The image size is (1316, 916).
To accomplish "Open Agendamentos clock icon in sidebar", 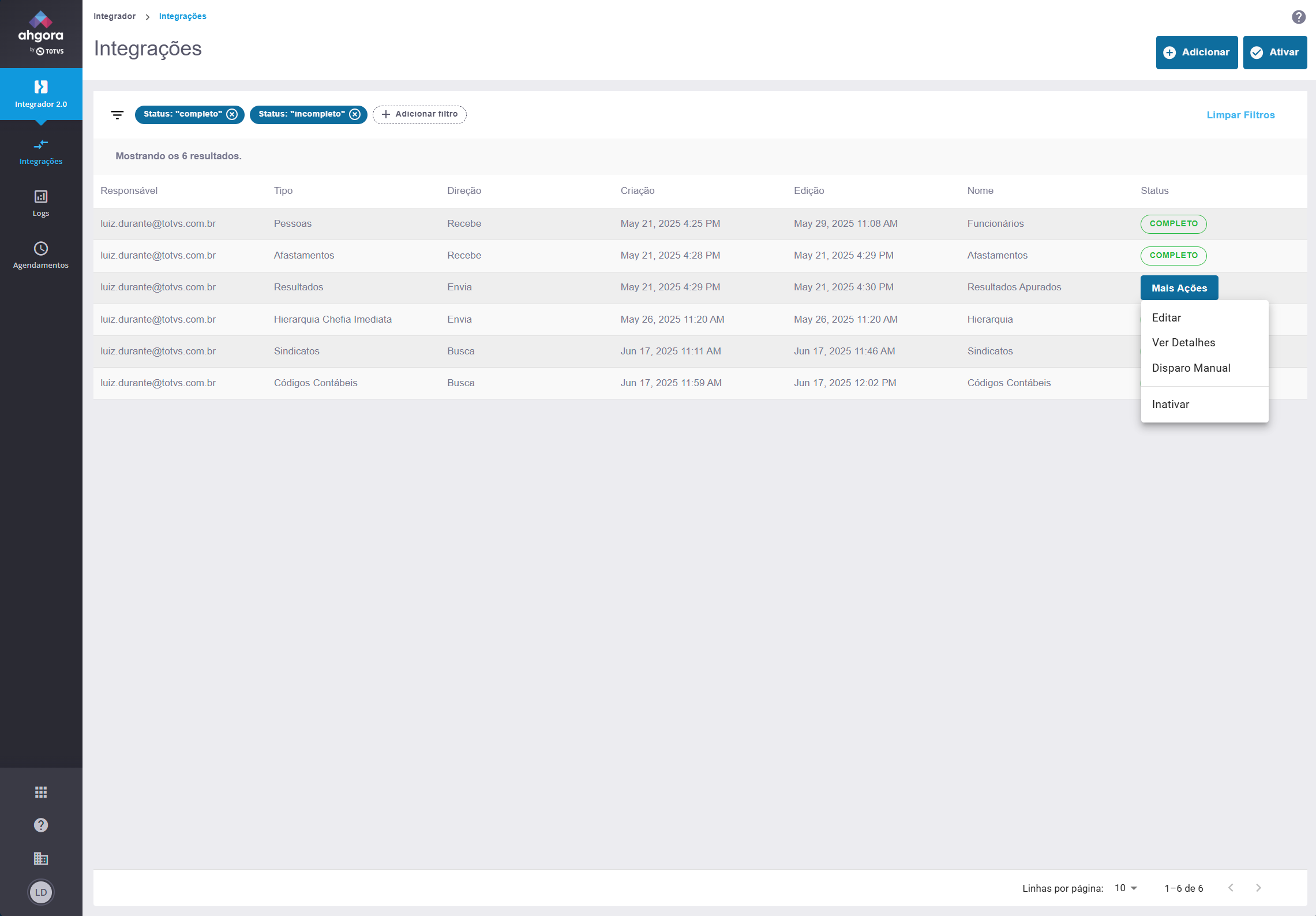I will [41, 249].
